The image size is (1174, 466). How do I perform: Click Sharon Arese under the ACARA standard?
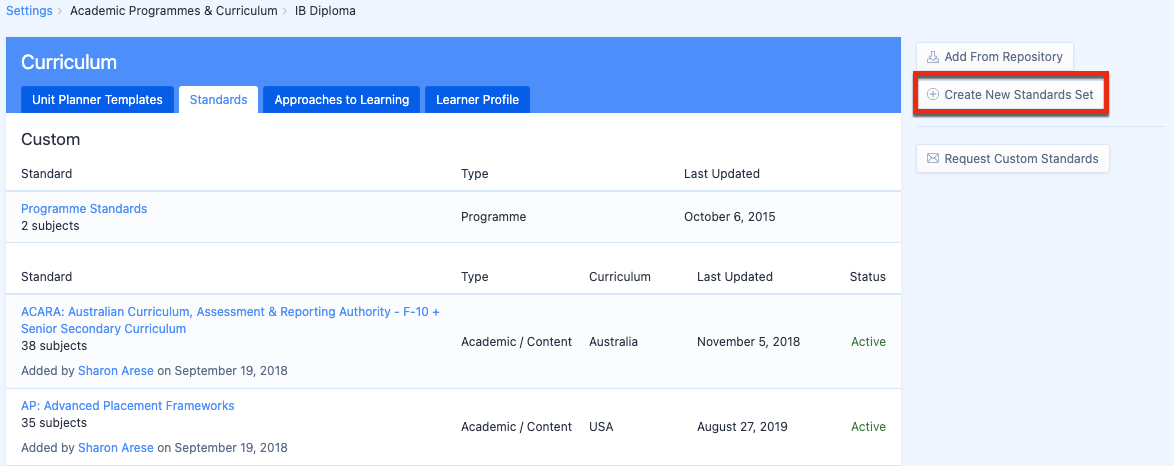point(116,371)
